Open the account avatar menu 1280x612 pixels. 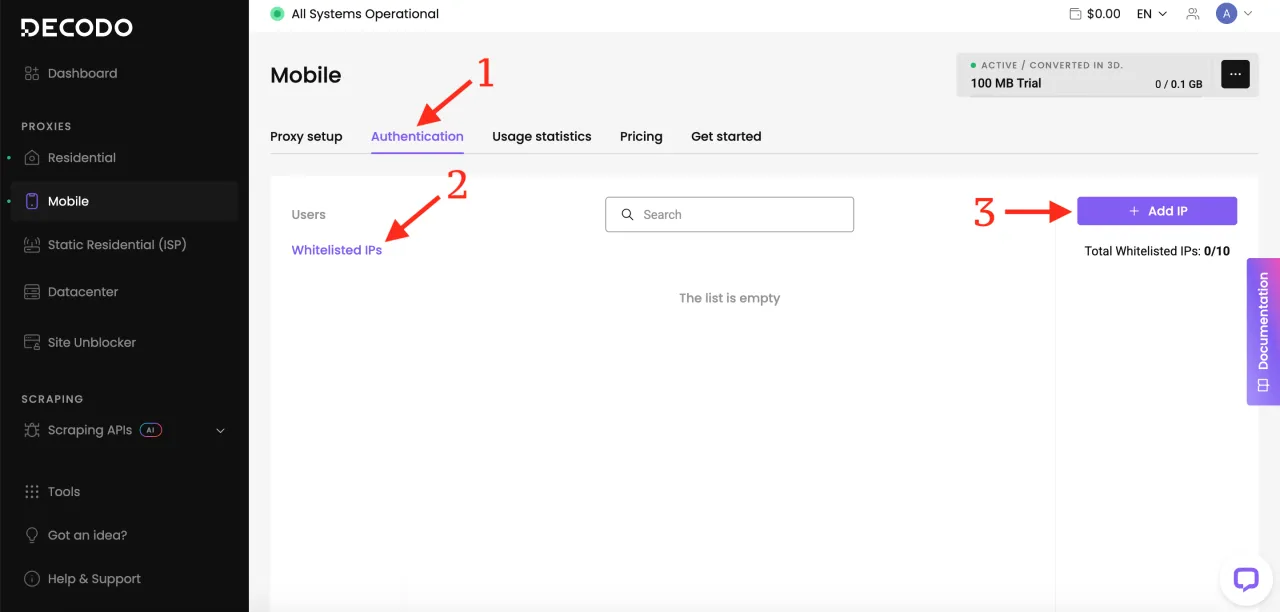(x=1233, y=14)
